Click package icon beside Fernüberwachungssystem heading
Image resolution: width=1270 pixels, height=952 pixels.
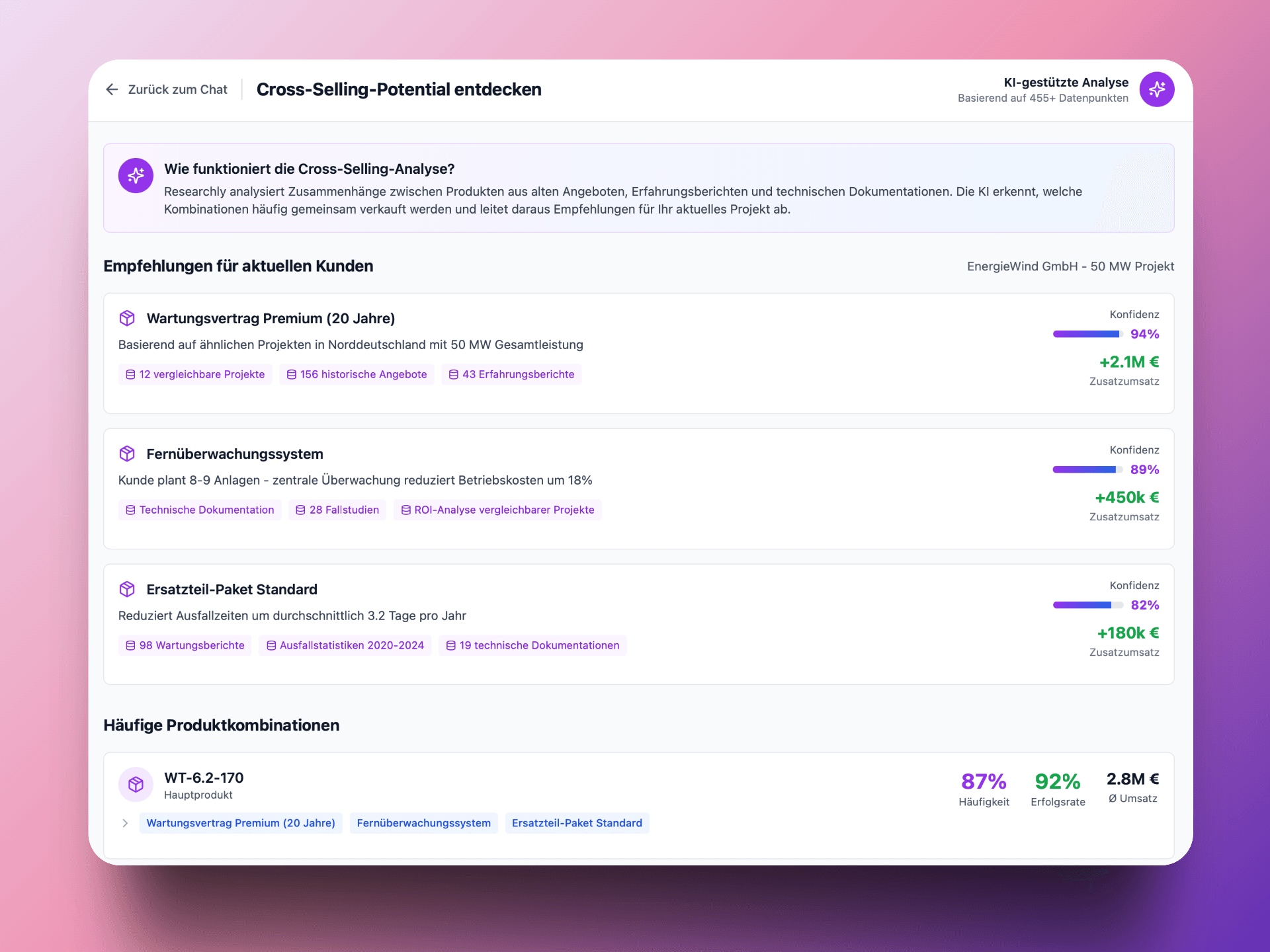127,454
